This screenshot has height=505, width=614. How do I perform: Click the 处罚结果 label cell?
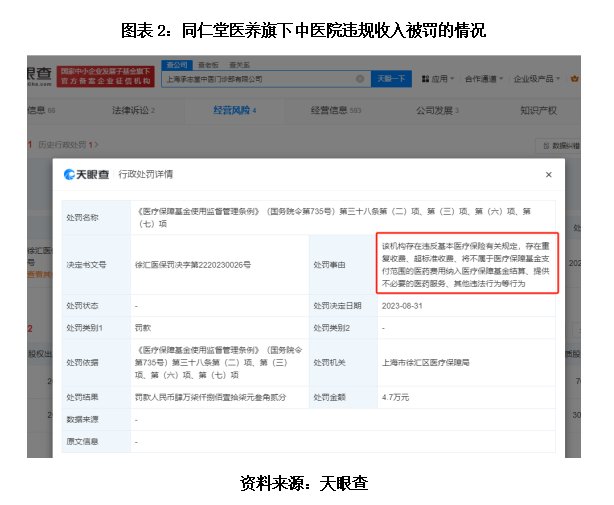click(x=96, y=397)
